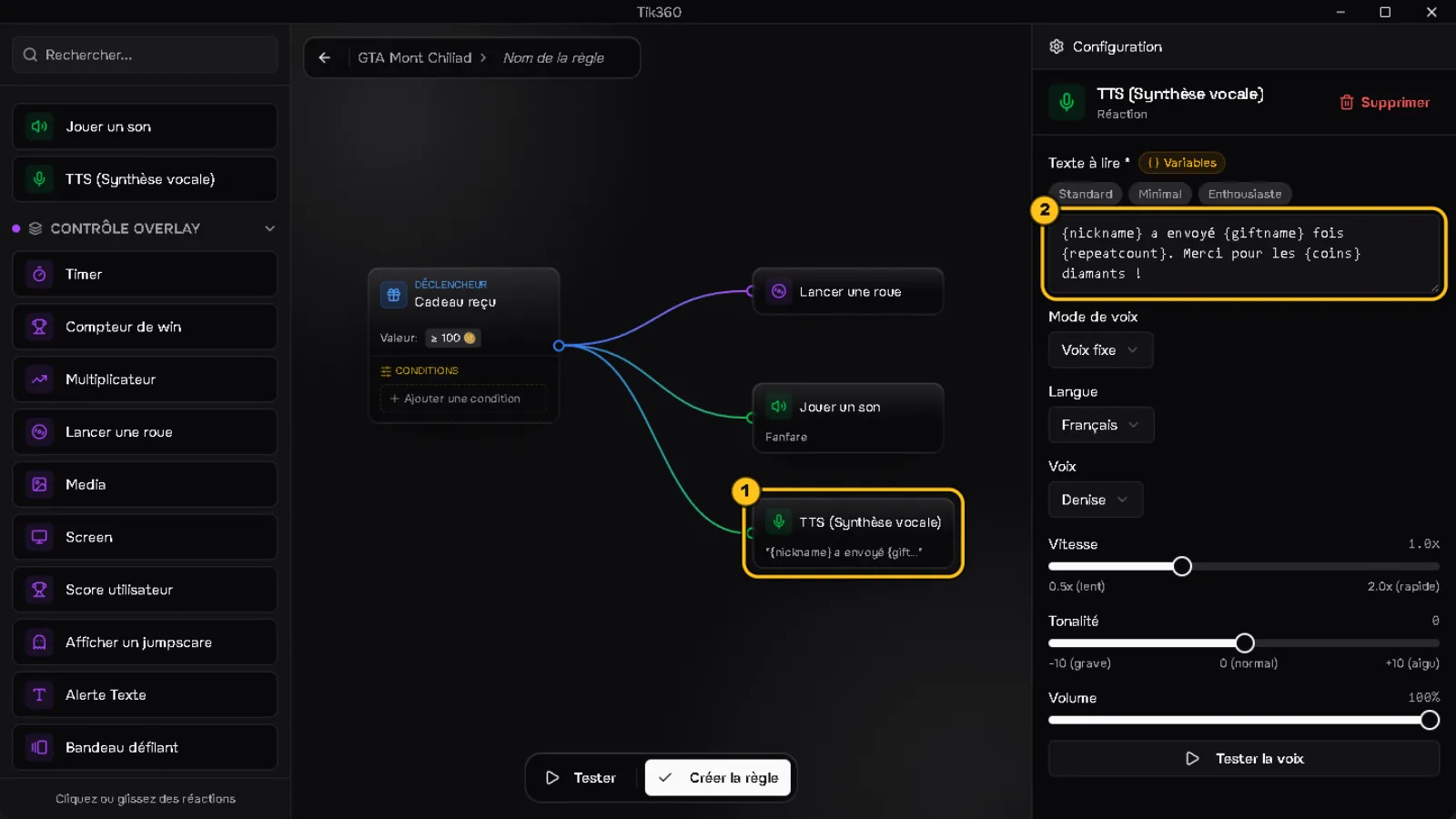The width and height of the screenshot is (1456, 819).
Task: Click the Alerte Texte T icon
Action: point(39,695)
